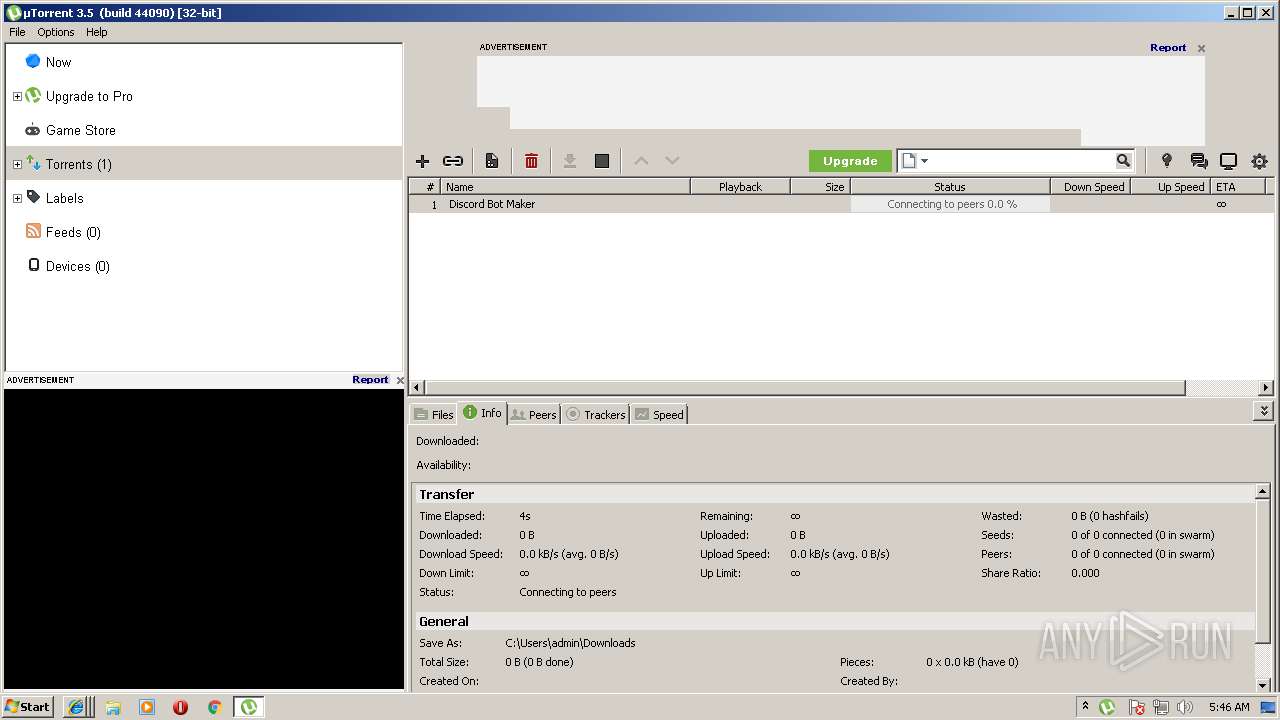Click the Stop torrent square icon
Viewport: 1280px width, 720px height.
pyautogui.click(x=602, y=161)
